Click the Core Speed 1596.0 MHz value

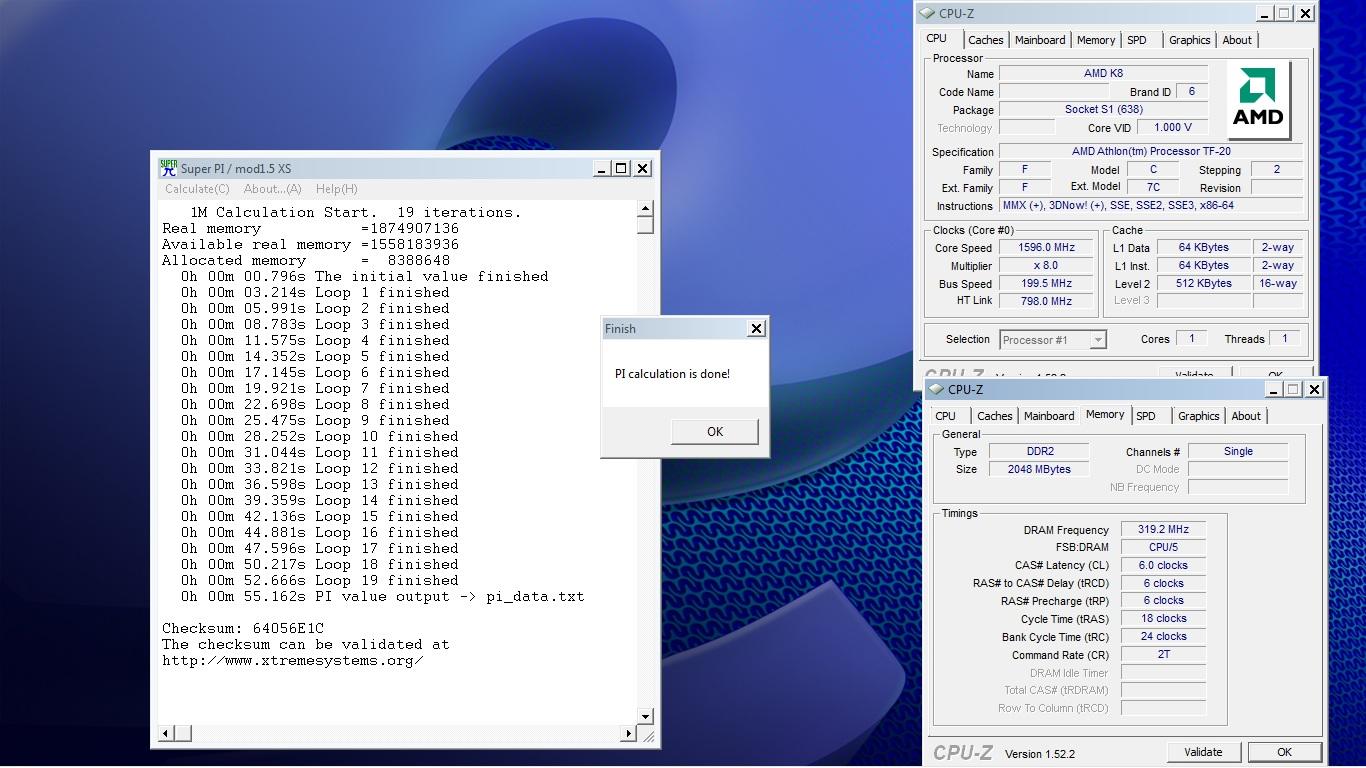[1046, 248]
